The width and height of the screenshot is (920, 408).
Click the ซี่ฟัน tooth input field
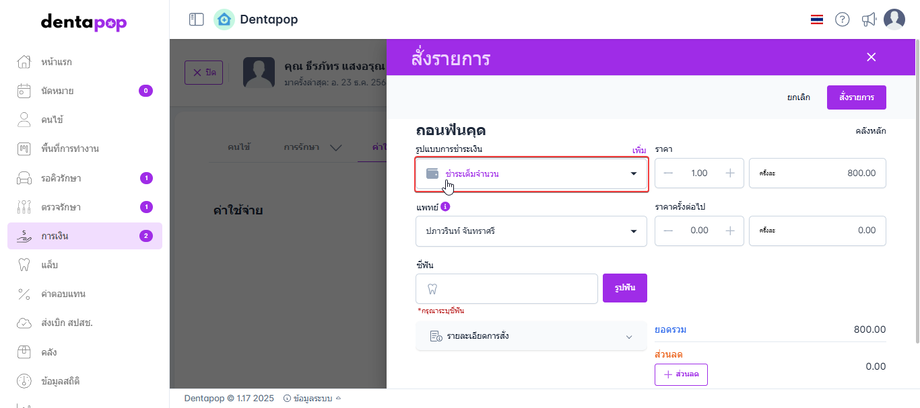click(x=506, y=289)
